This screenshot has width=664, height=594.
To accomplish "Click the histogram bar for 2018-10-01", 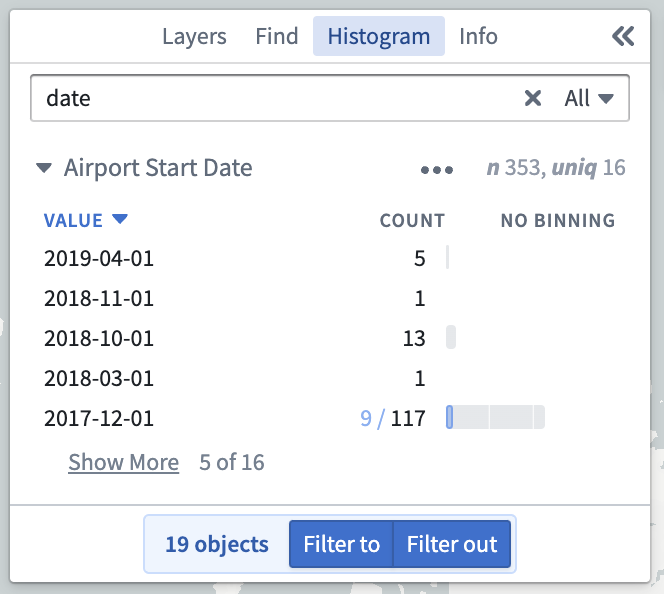I will click(x=451, y=337).
